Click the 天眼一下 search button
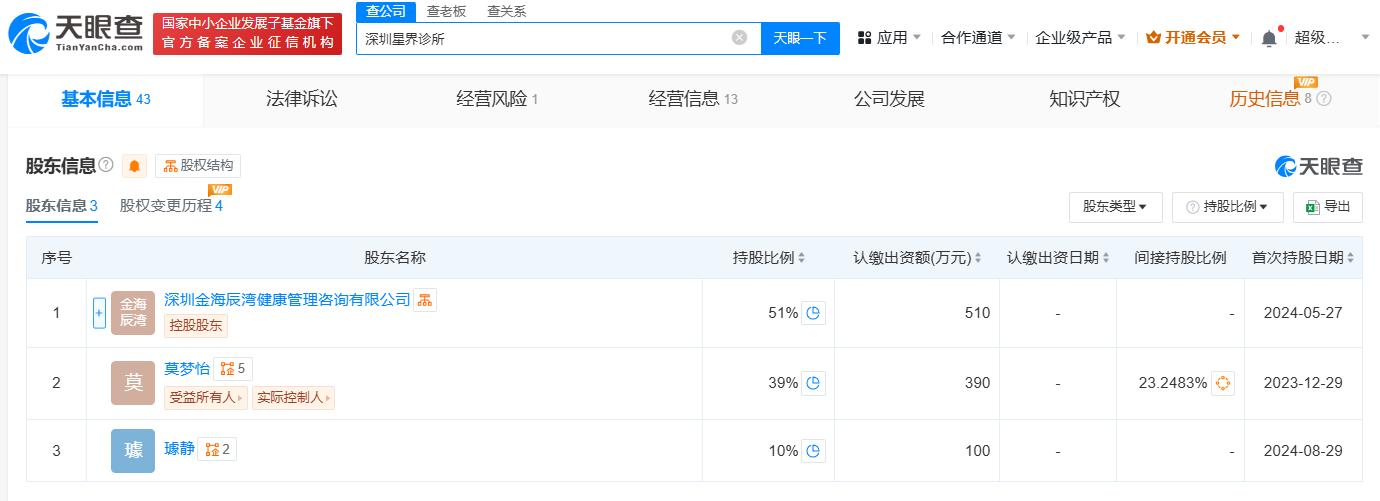 tap(800, 38)
